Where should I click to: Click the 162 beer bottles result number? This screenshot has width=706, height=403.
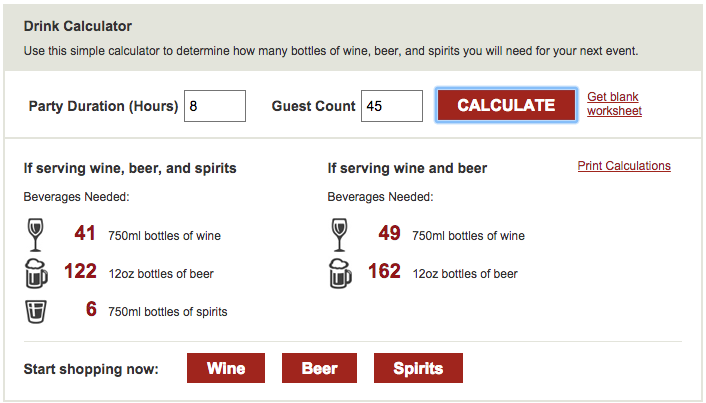pos(385,271)
